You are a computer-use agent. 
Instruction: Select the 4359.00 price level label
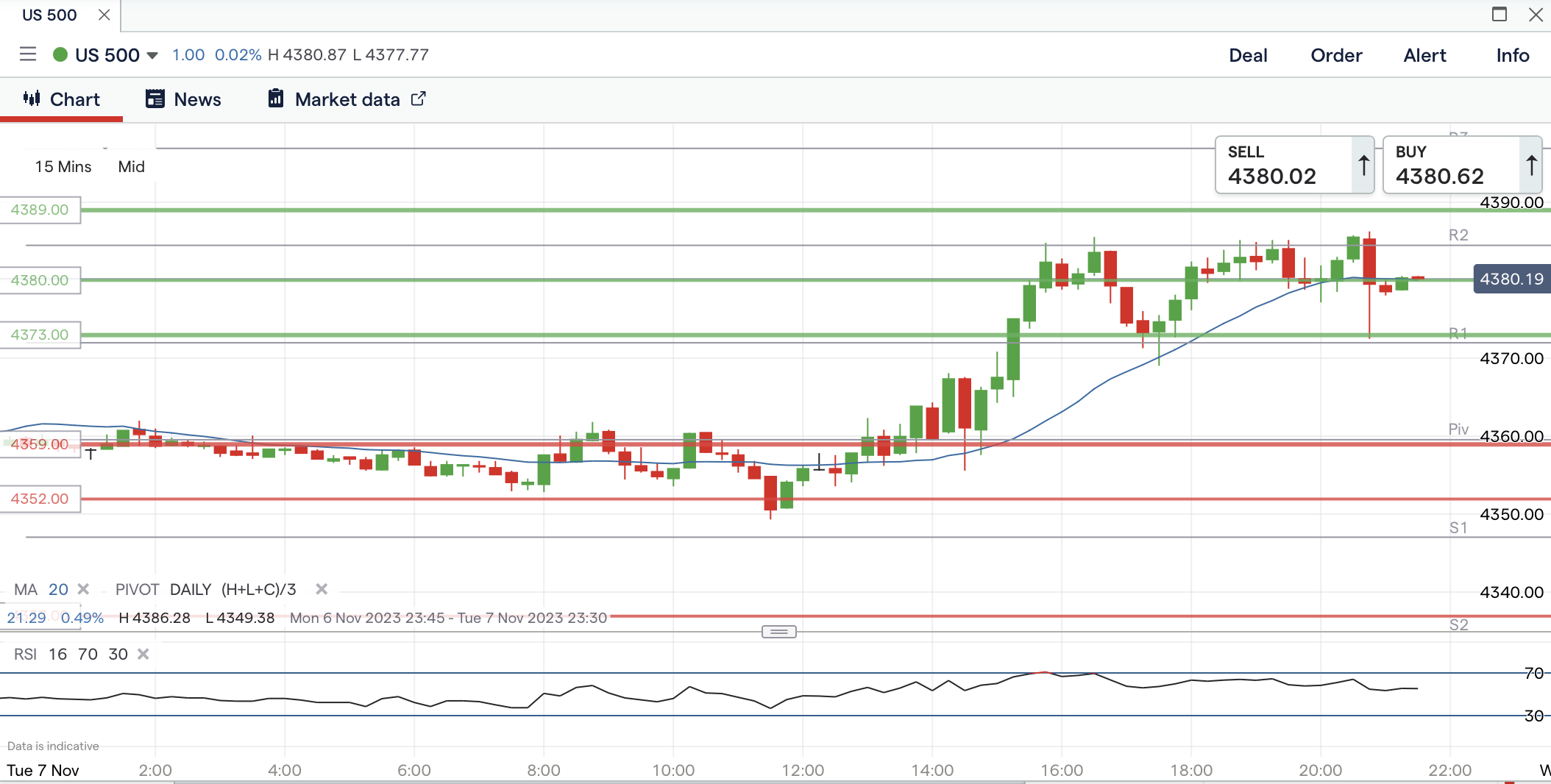40,444
